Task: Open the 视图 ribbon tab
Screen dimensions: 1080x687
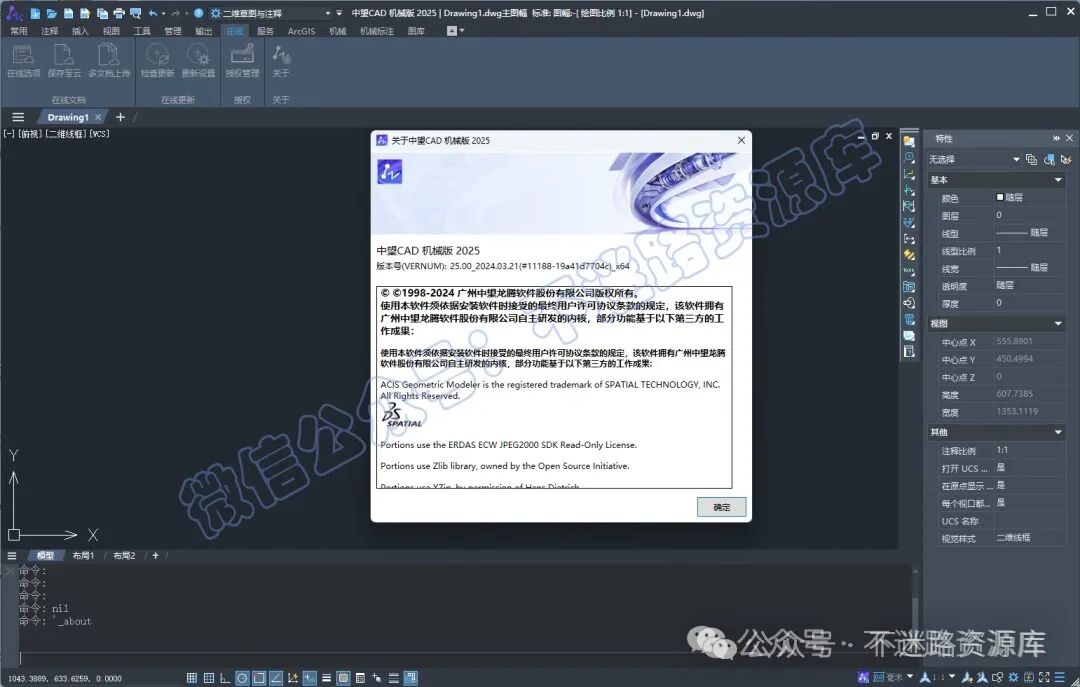Action: (x=111, y=31)
